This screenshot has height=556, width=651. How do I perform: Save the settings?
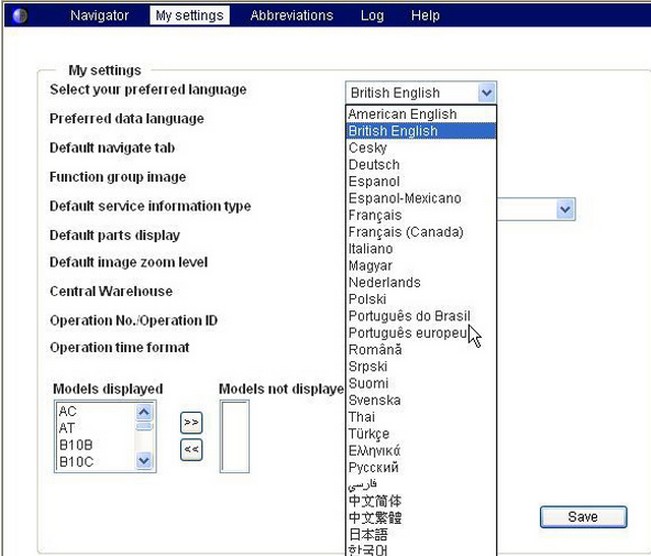click(x=583, y=517)
